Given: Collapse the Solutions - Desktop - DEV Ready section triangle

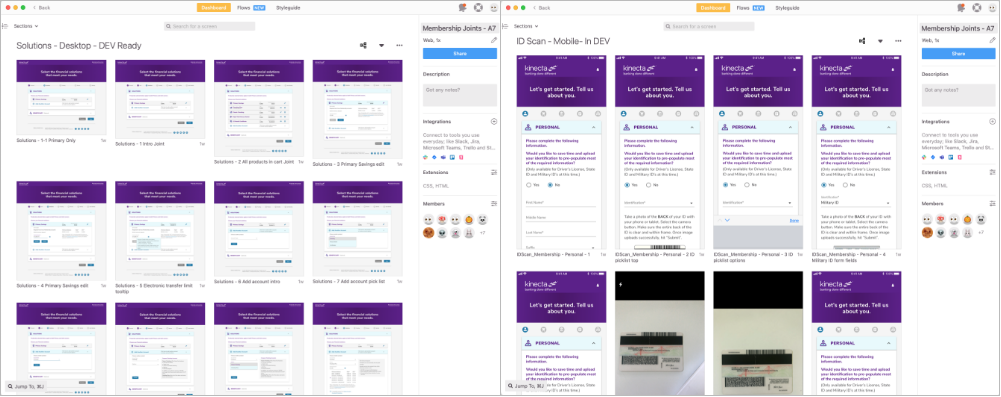Looking at the screenshot, I should pyautogui.click(x=381, y=45).
